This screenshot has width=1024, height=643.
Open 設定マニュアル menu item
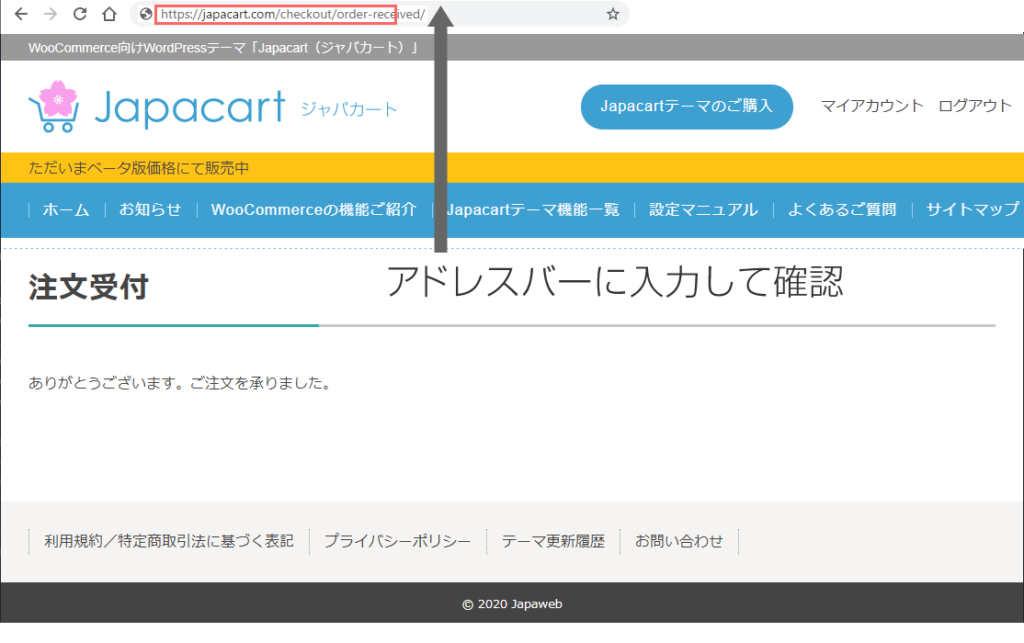[703, 210]
